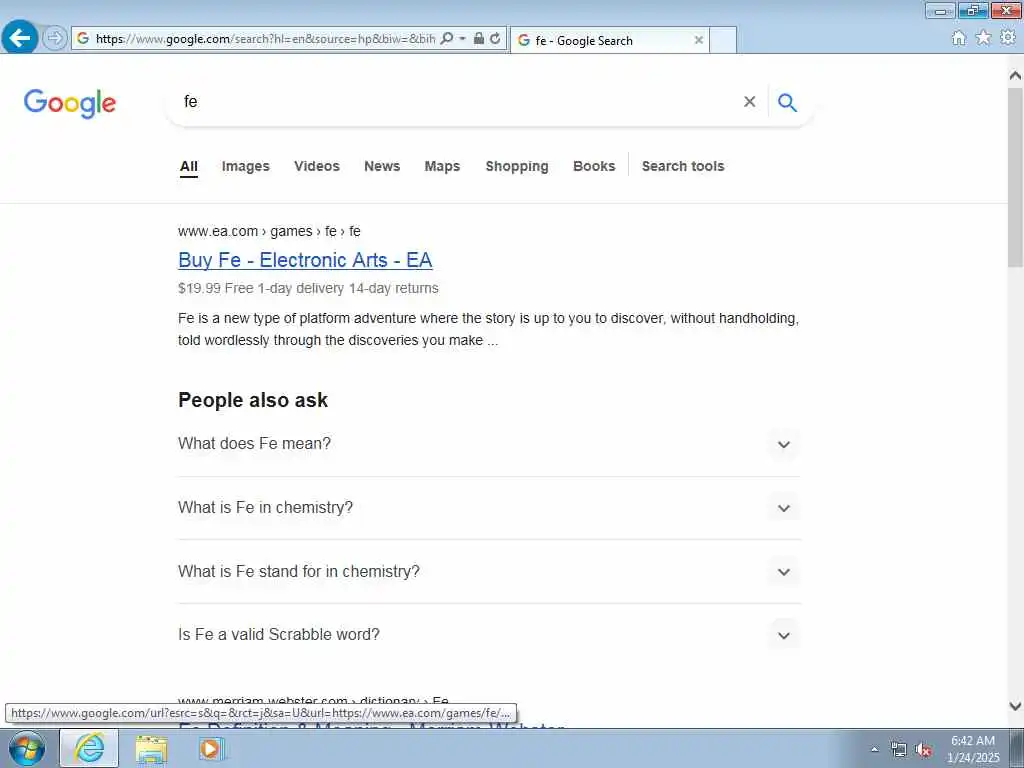This screenshot has width=1024, height=768.
Task: Switch to the Maps tab
Action: (442, 167)
